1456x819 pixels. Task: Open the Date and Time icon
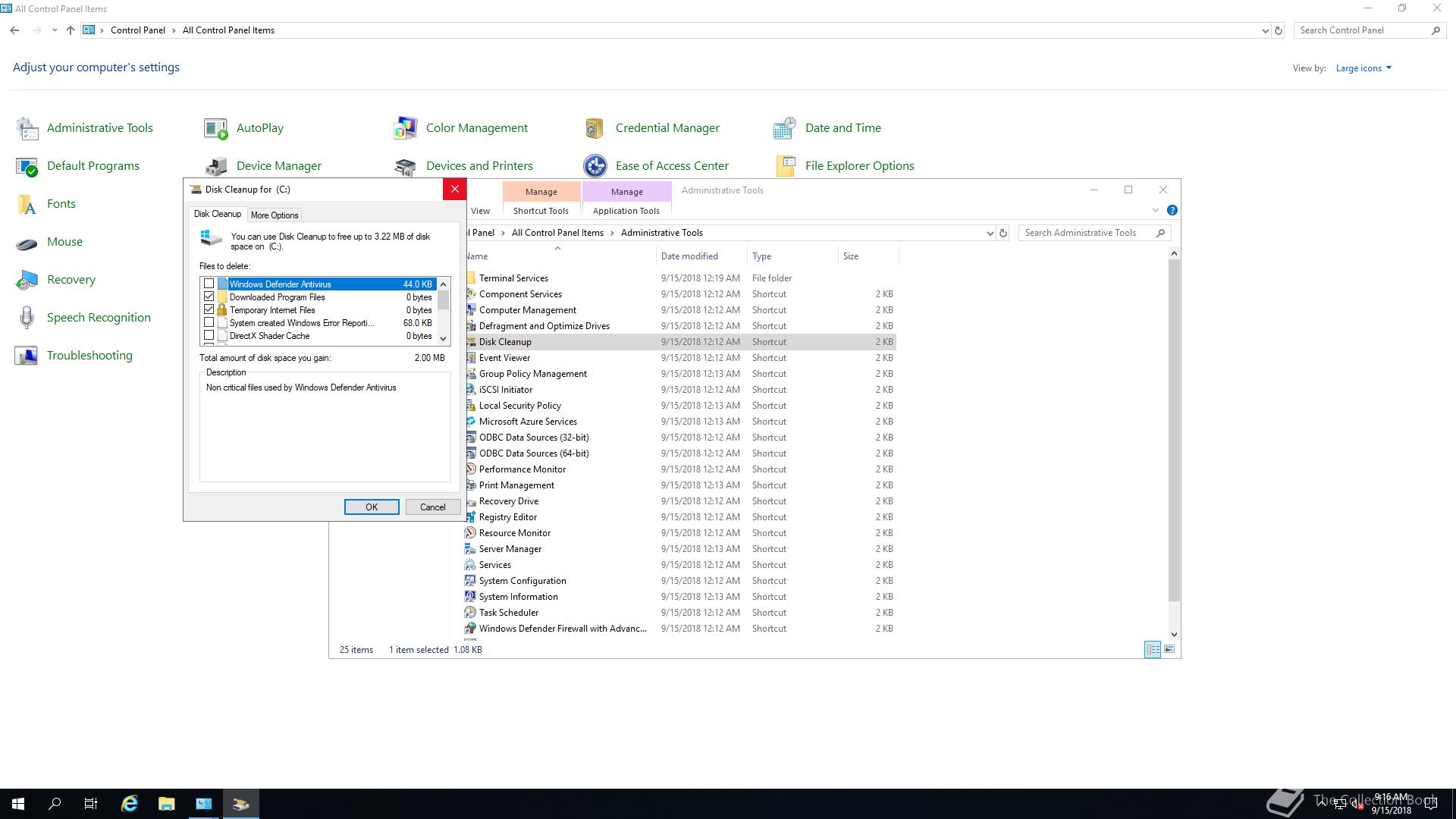tap(785, 128)
